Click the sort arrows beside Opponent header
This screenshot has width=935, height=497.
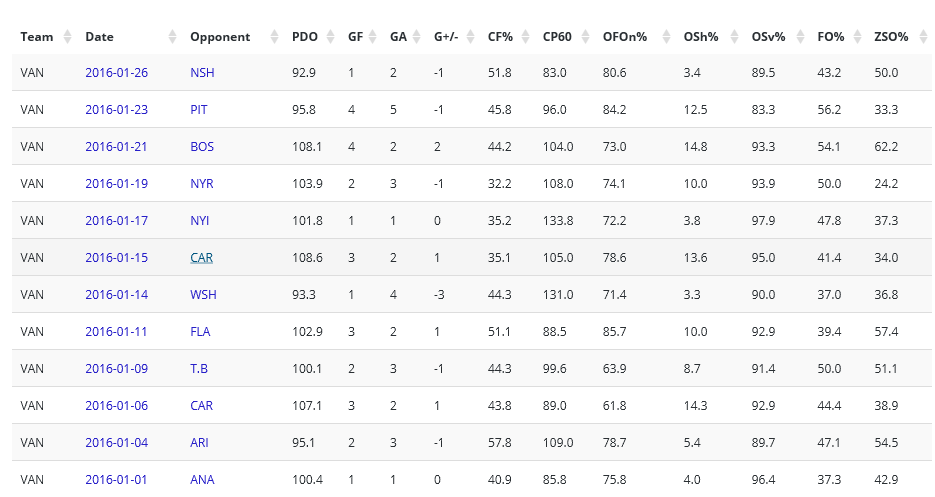pyautogui.click(x=274, y=37)
